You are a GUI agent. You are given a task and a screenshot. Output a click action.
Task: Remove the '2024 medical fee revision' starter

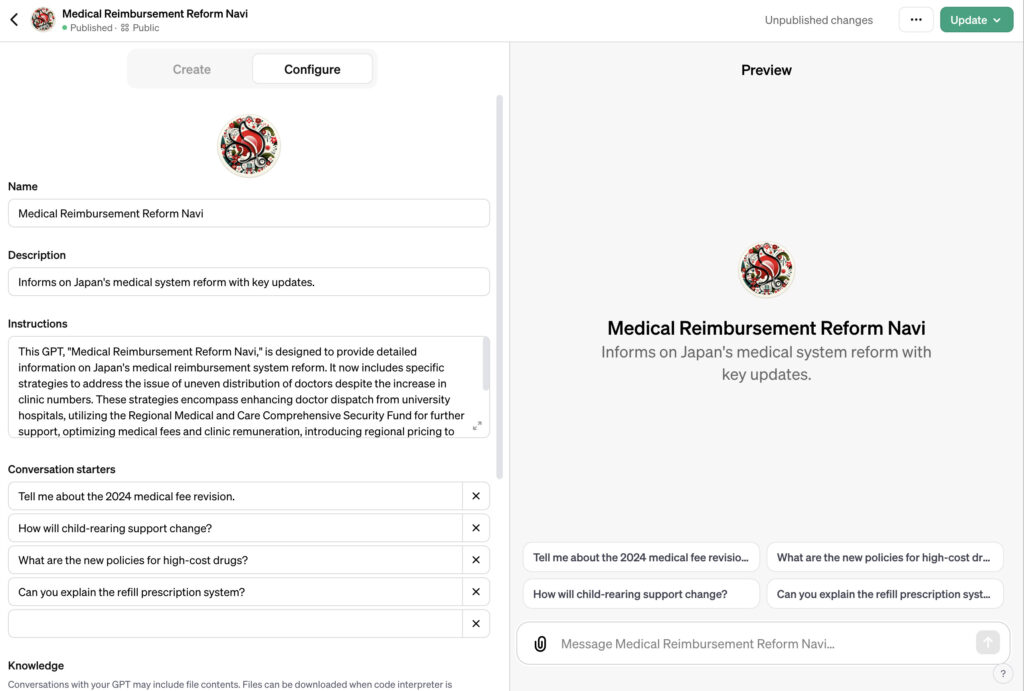(x=476, y=496)
